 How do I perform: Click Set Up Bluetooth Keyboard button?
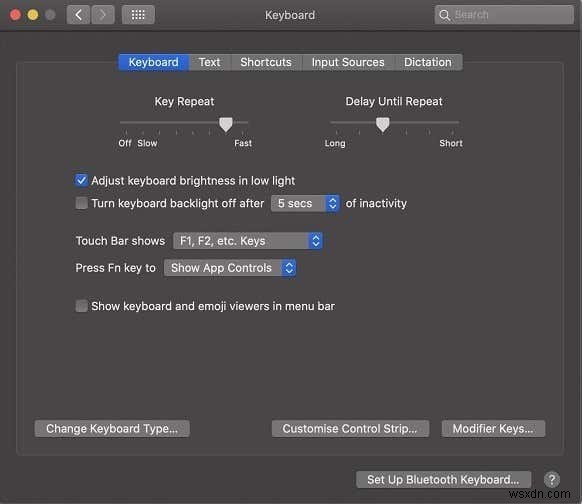[444, 480]
